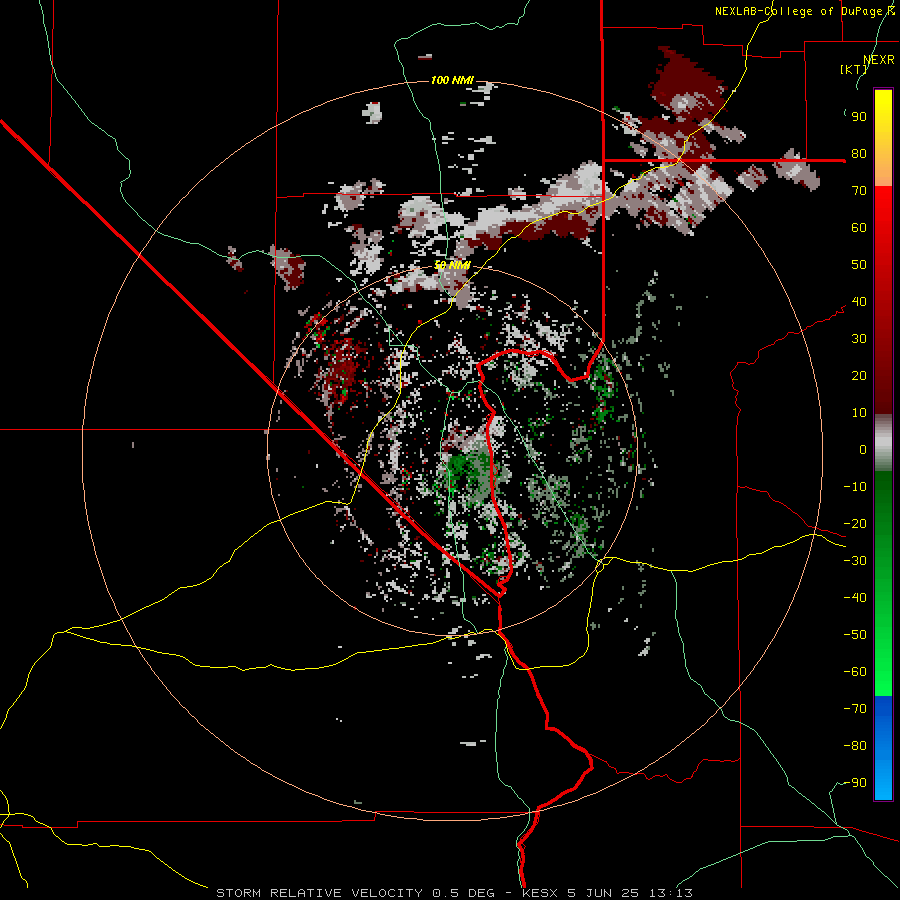This screenshot has height=900, width=900.
Task: Click the NEXR label at the top right
Action: (x=879, y=60)
